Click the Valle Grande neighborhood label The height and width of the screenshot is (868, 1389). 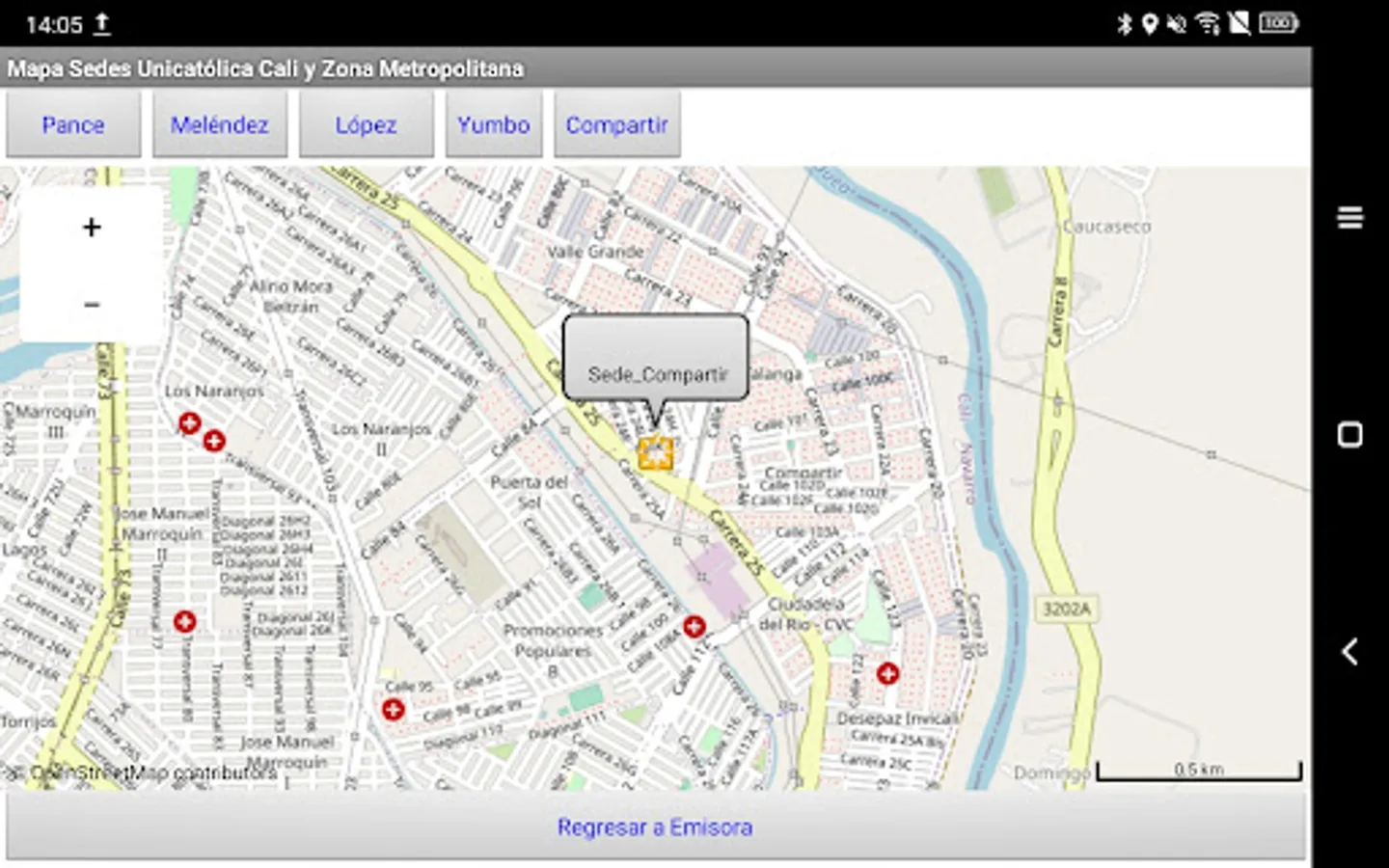[595, 252]
